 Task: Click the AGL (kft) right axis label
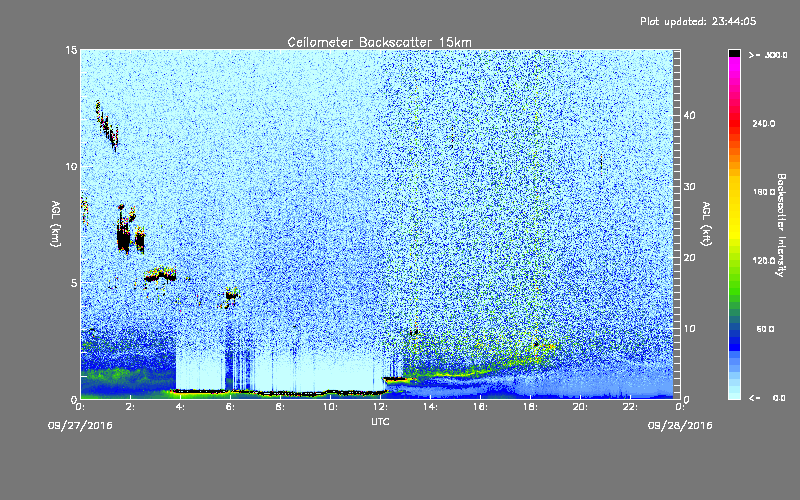(706, 223)
